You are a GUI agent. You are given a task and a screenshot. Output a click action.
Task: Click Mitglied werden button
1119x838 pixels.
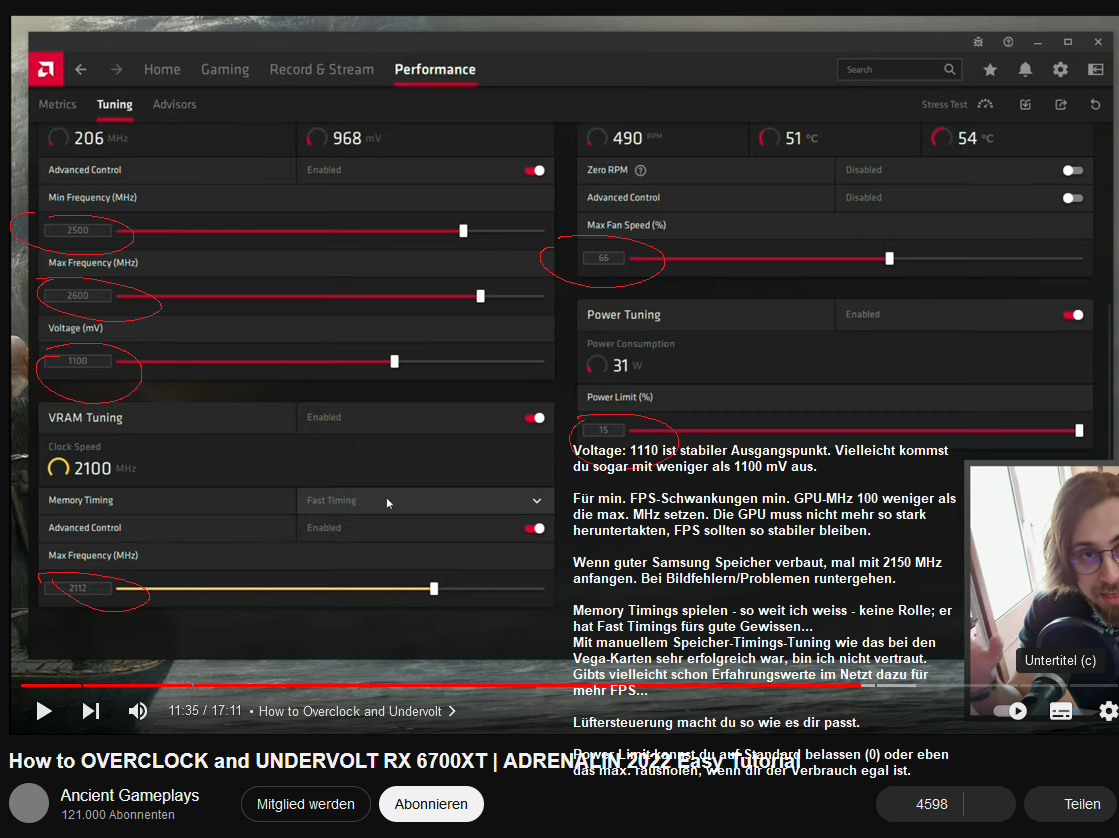(305, 804)
